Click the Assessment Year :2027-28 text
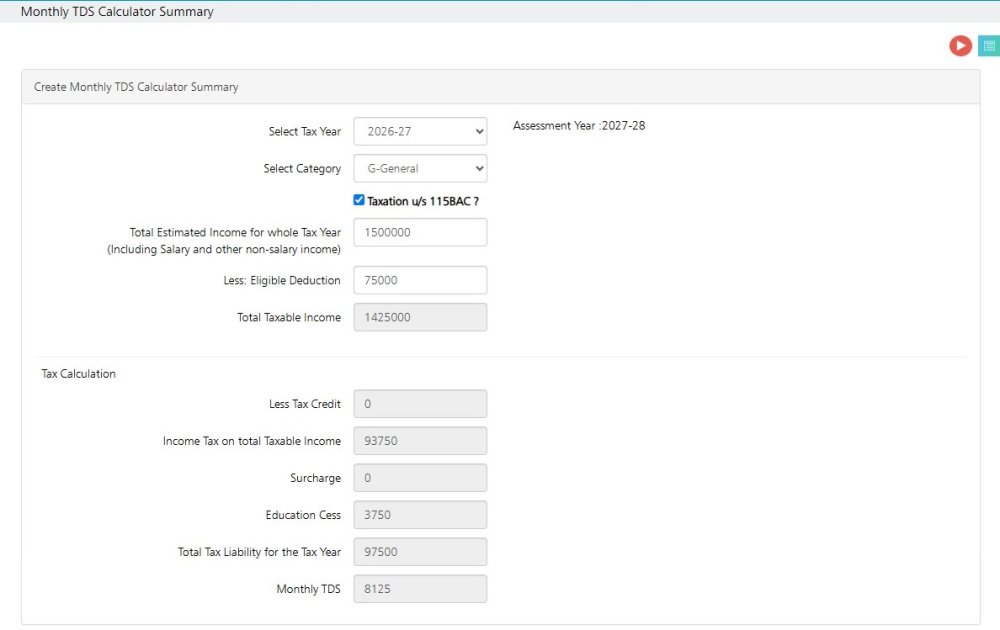The height and width of the screenshot is (630, 1000). coord(579,126)
